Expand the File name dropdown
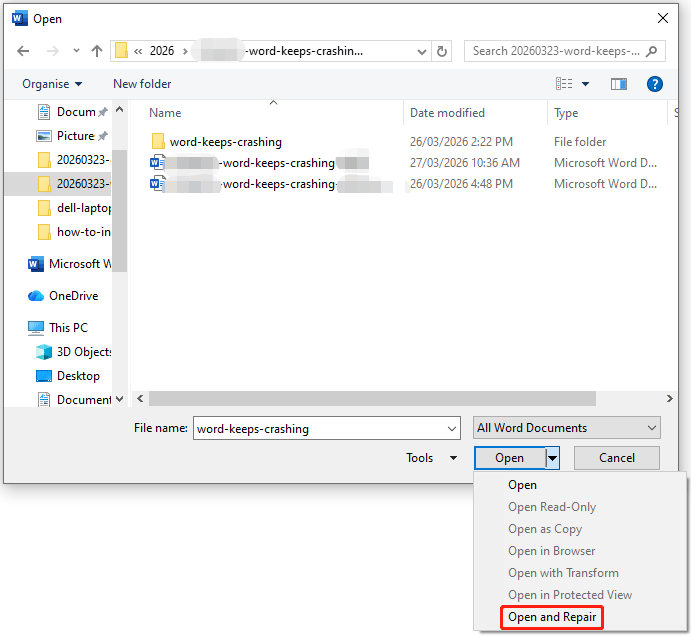Viewport: 691px width, 636px height. 452,429
